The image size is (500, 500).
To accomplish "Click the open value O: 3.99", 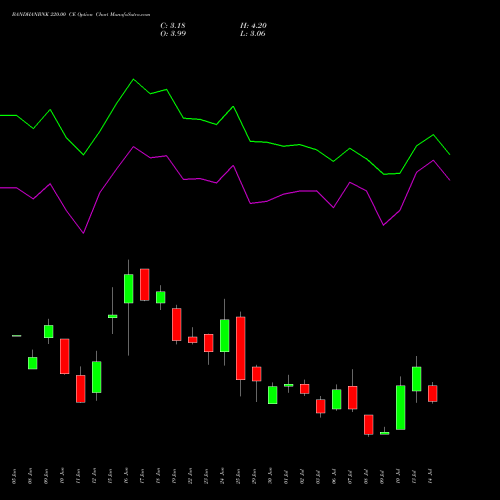I will tap(173, 34).
